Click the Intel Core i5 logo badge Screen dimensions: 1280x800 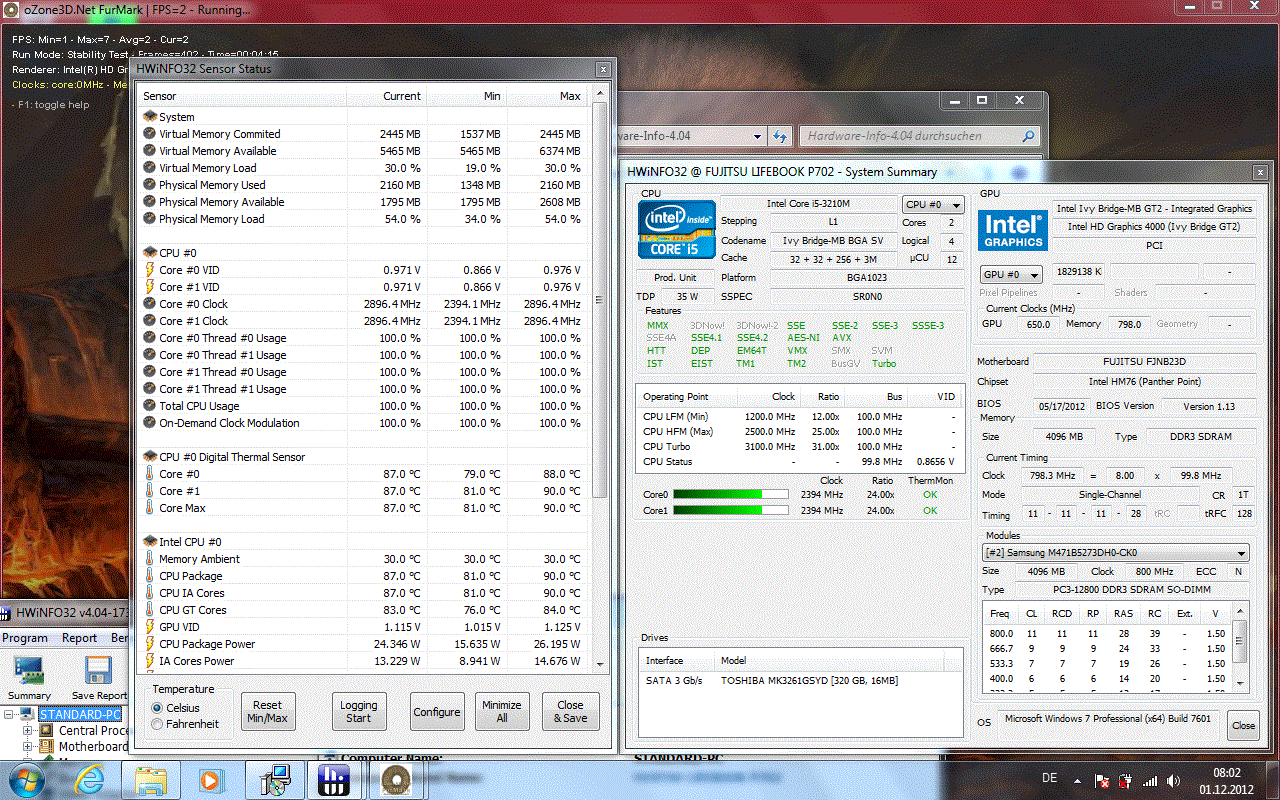pyautogui.click(x=678, y=230)
